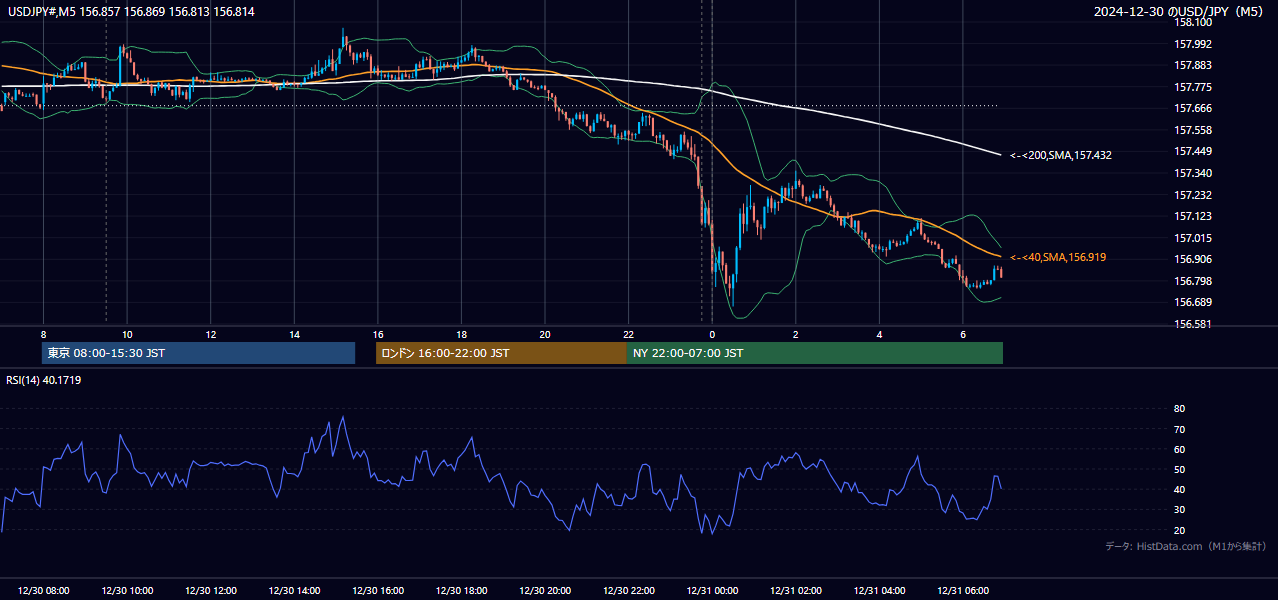Click RSI scale level 40
This screenshot has width=1278, height=600.
(1180, 489)
